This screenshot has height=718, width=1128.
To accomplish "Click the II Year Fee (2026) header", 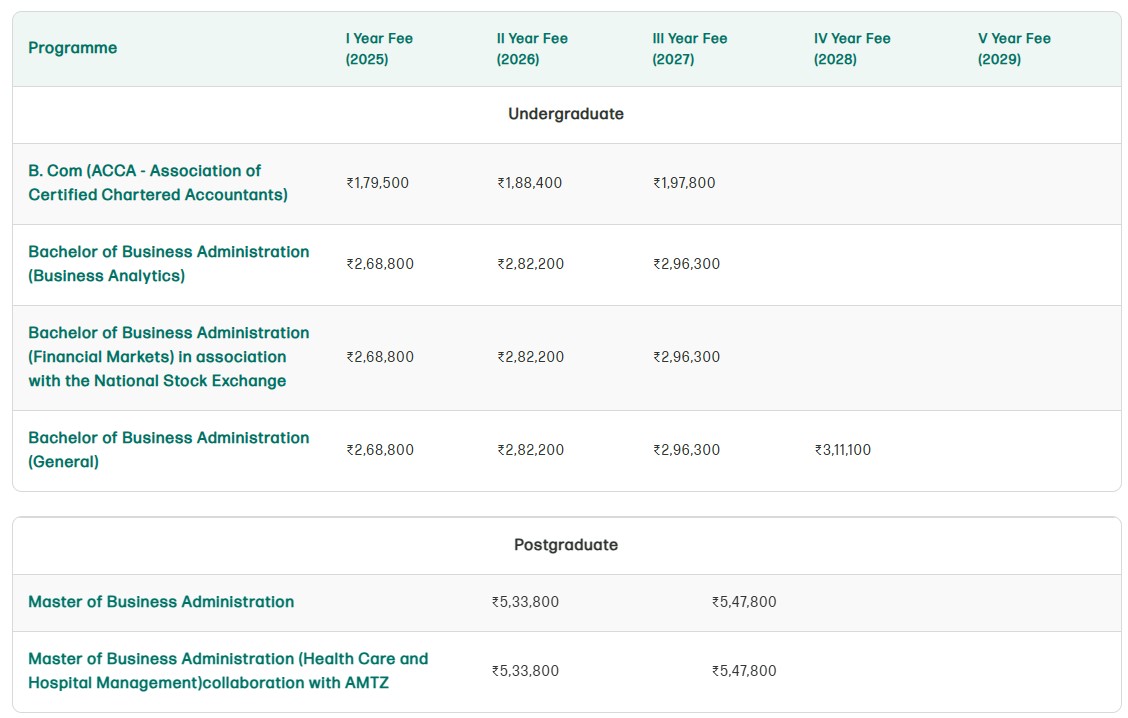I will (x=532, y=49).
